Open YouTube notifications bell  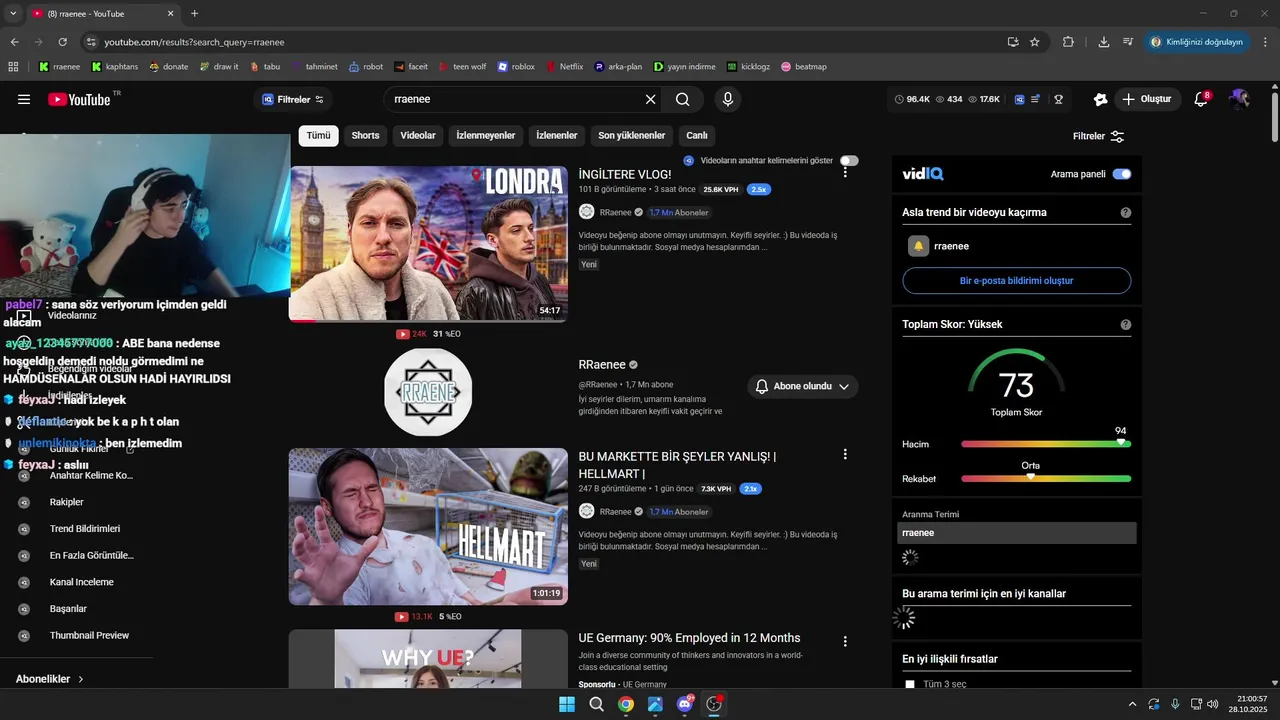click(x=1201, y=99)
